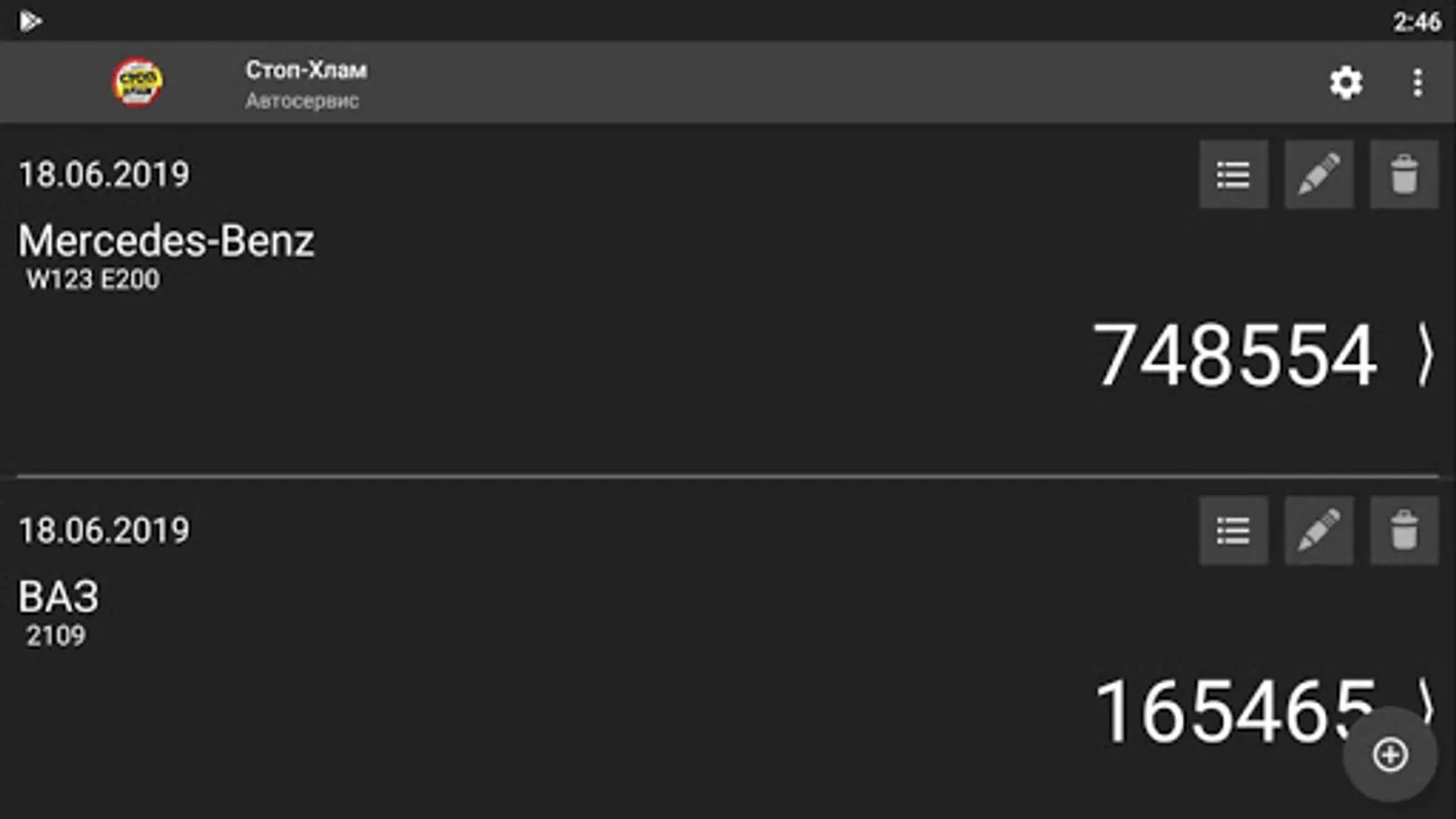1456x819 pixels.
Task: Tap the round add-new-car button
Action: coord(1390,754)
